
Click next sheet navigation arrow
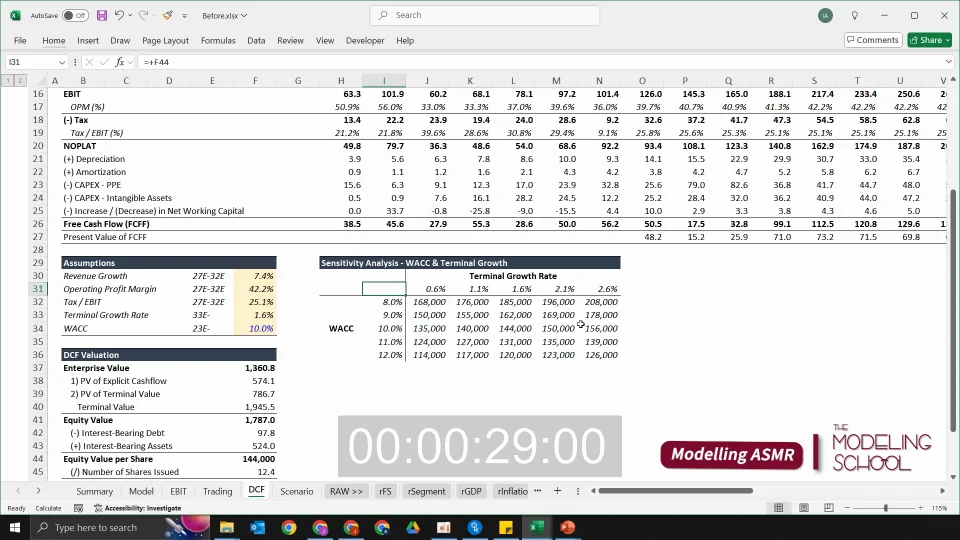(x=38, y=491)
